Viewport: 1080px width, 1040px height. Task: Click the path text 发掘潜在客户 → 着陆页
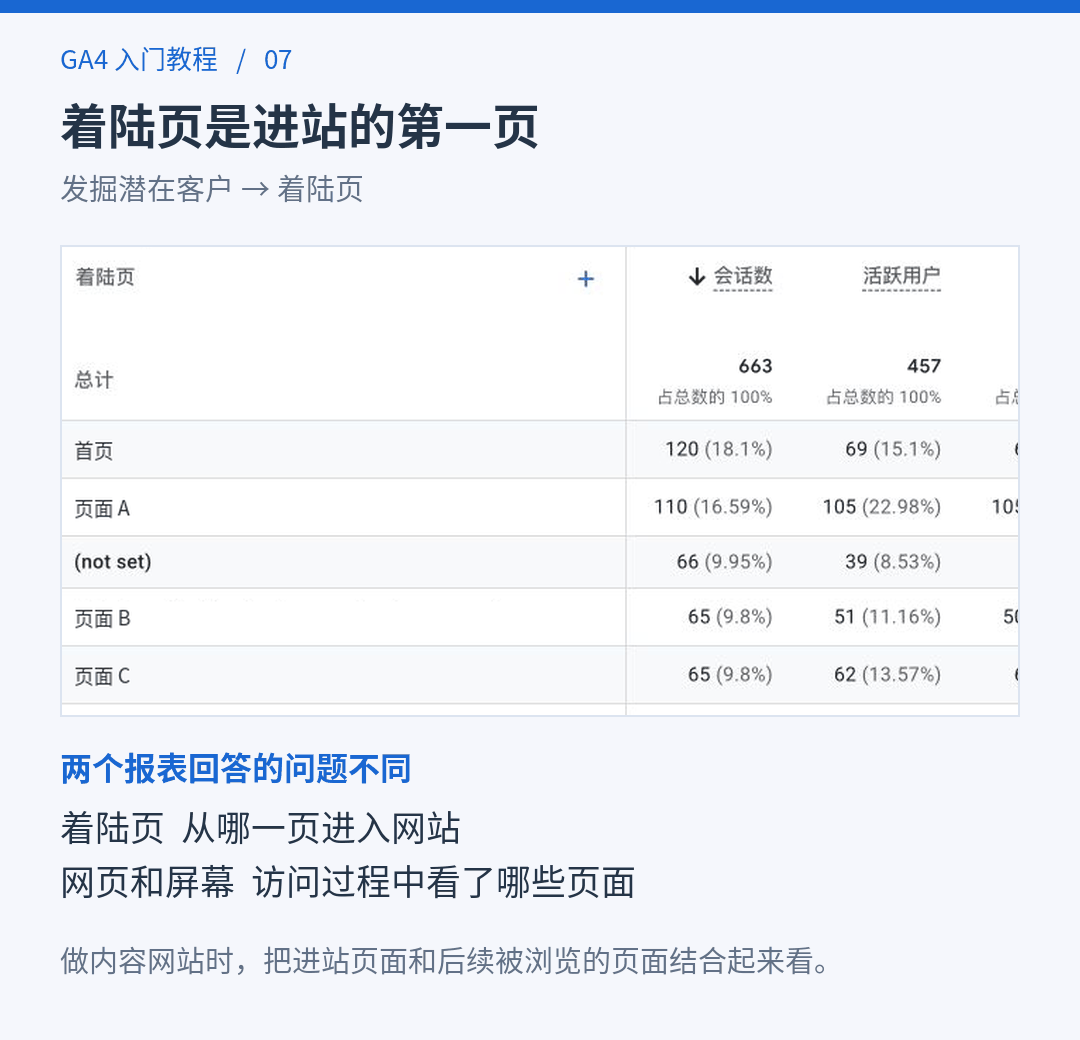212,189
